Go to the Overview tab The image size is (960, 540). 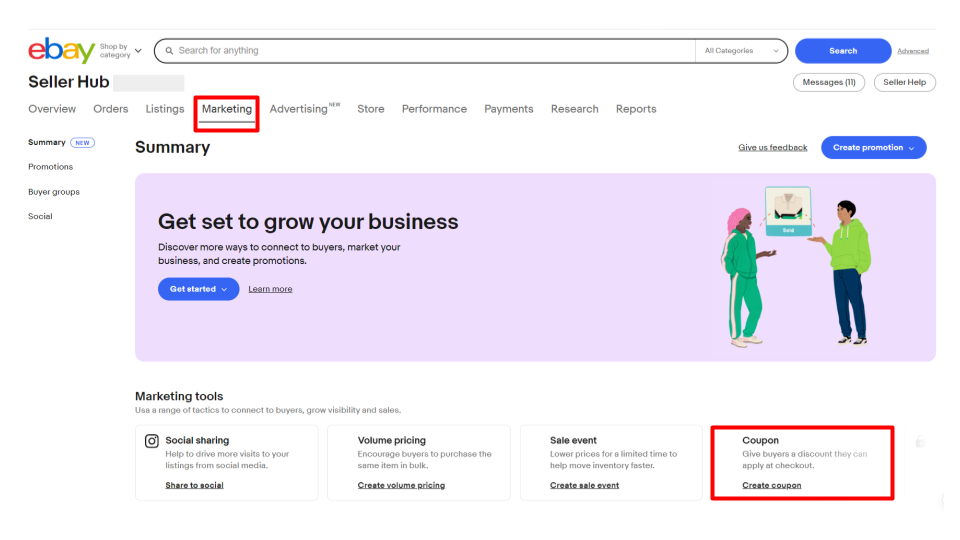coord(52,109)
